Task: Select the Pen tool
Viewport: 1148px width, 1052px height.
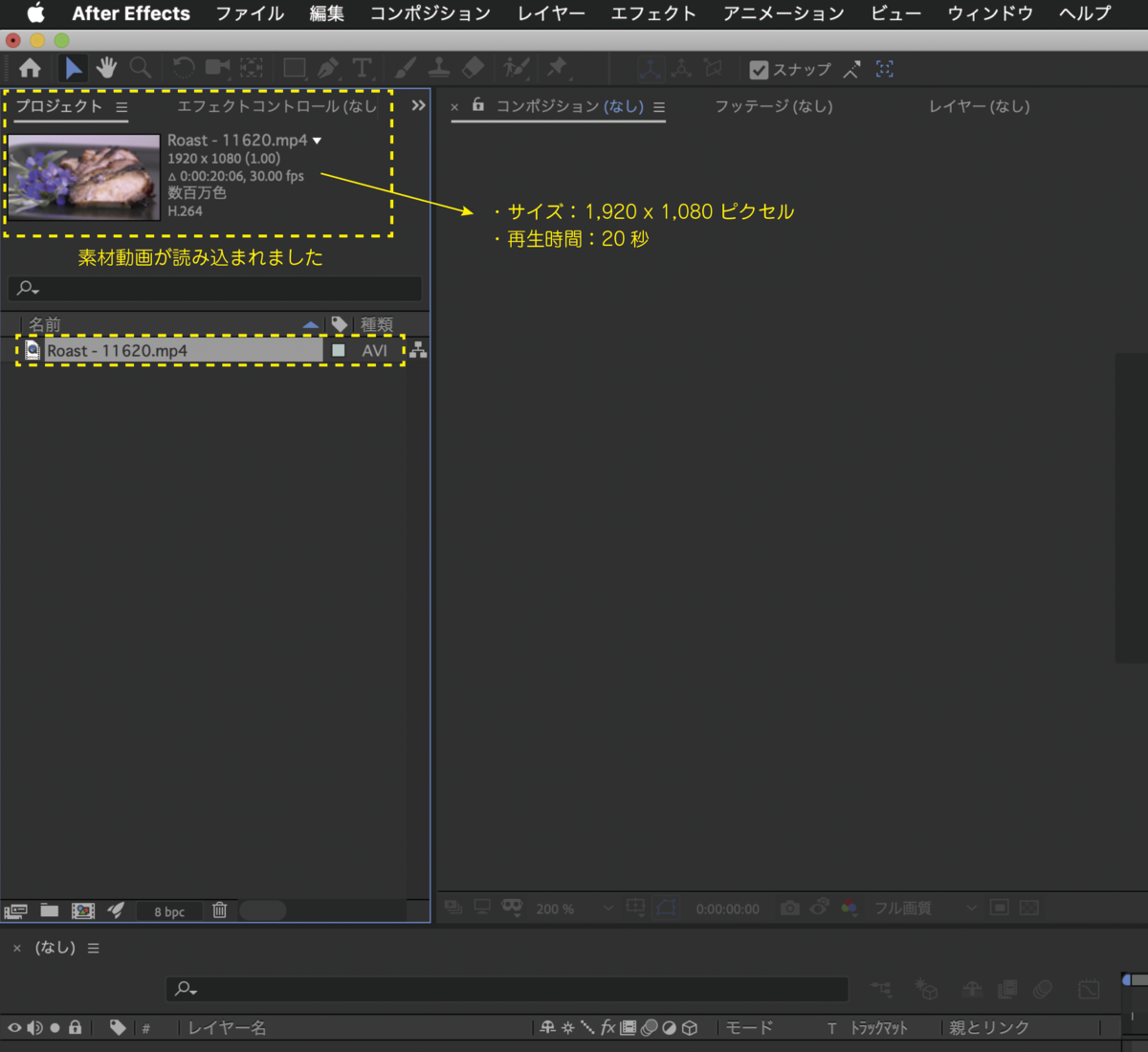Action: [x=328, y=68]
